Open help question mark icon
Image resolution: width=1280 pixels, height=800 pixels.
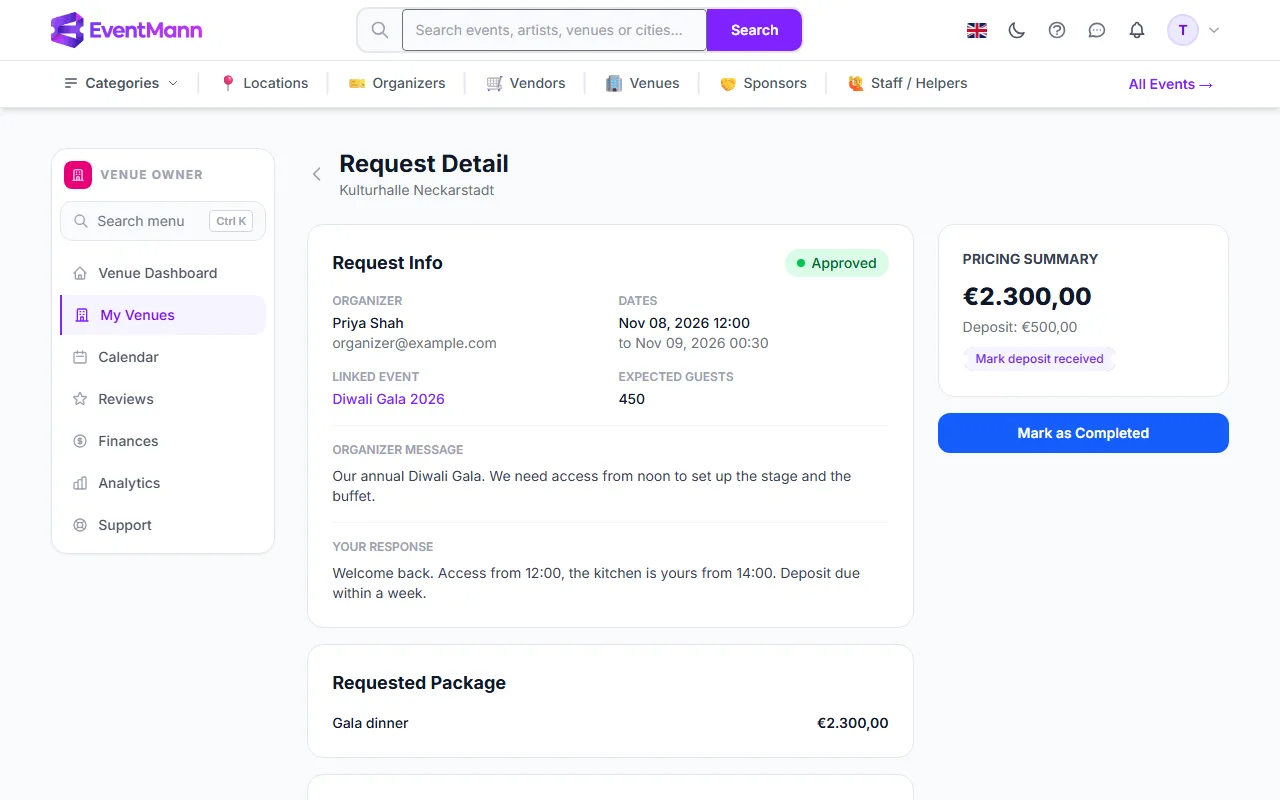(1057, 30)
